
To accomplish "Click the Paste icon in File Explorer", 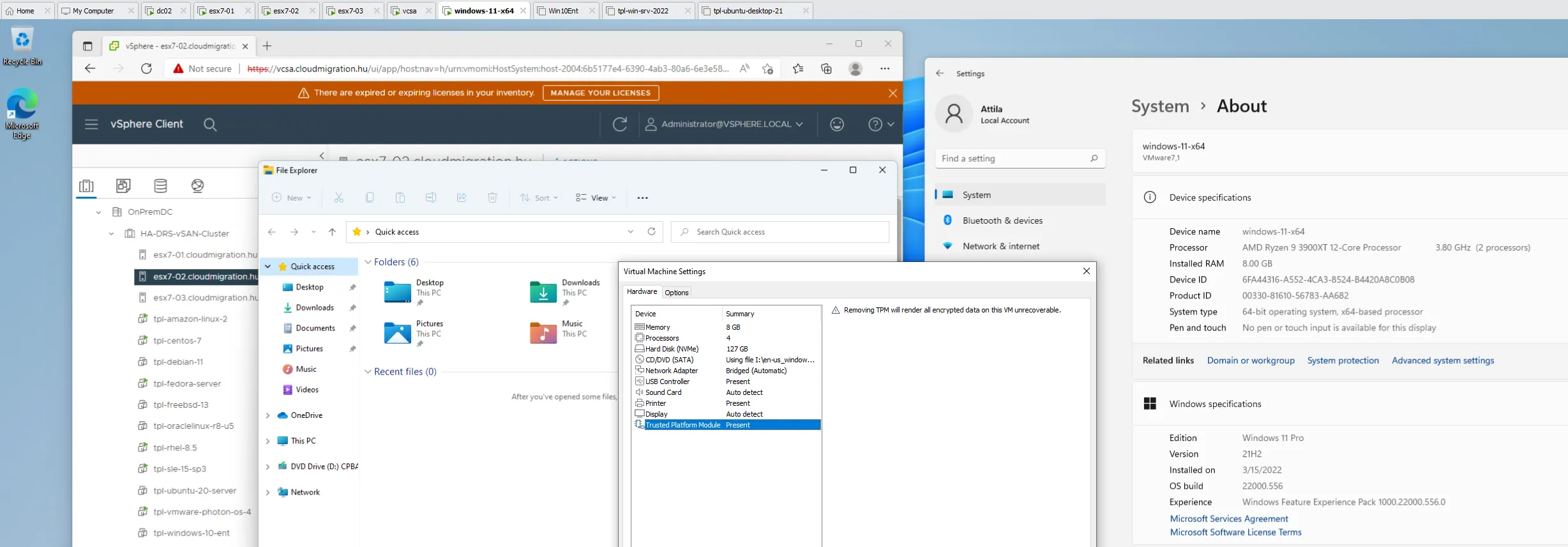I will (x=400, y=198).
